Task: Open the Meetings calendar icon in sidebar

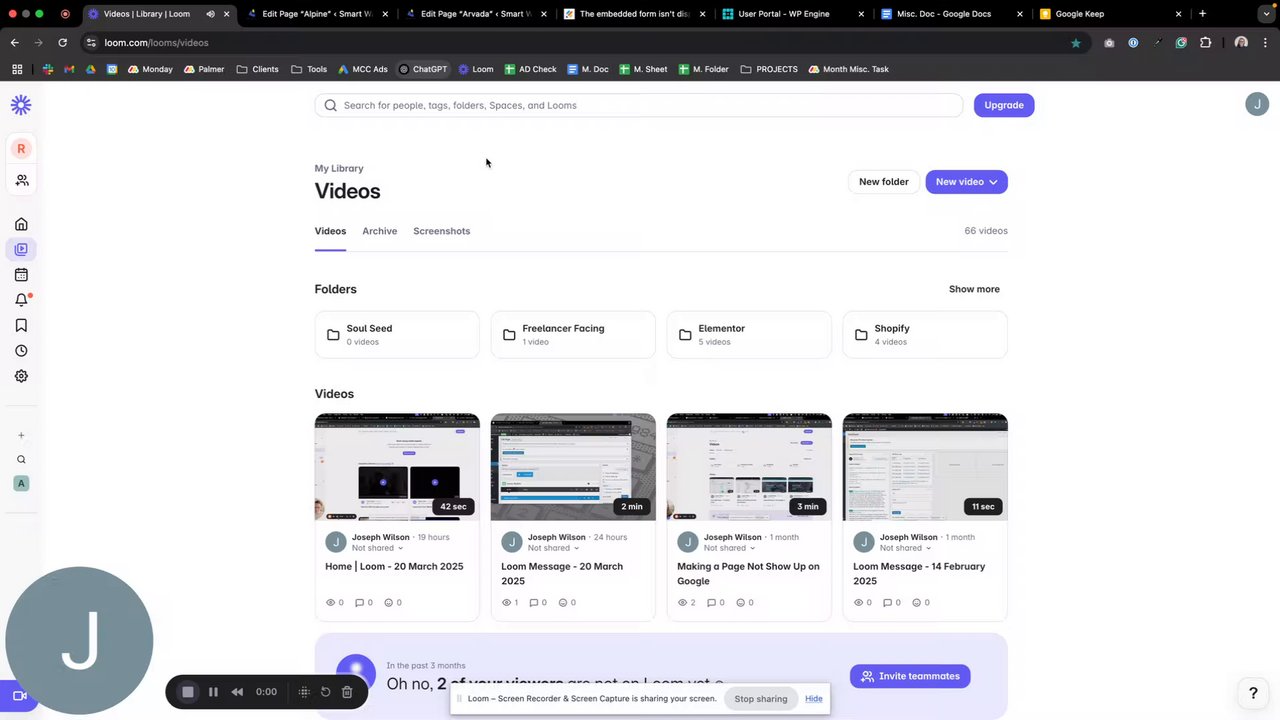Action: click(x=21, y=275)
